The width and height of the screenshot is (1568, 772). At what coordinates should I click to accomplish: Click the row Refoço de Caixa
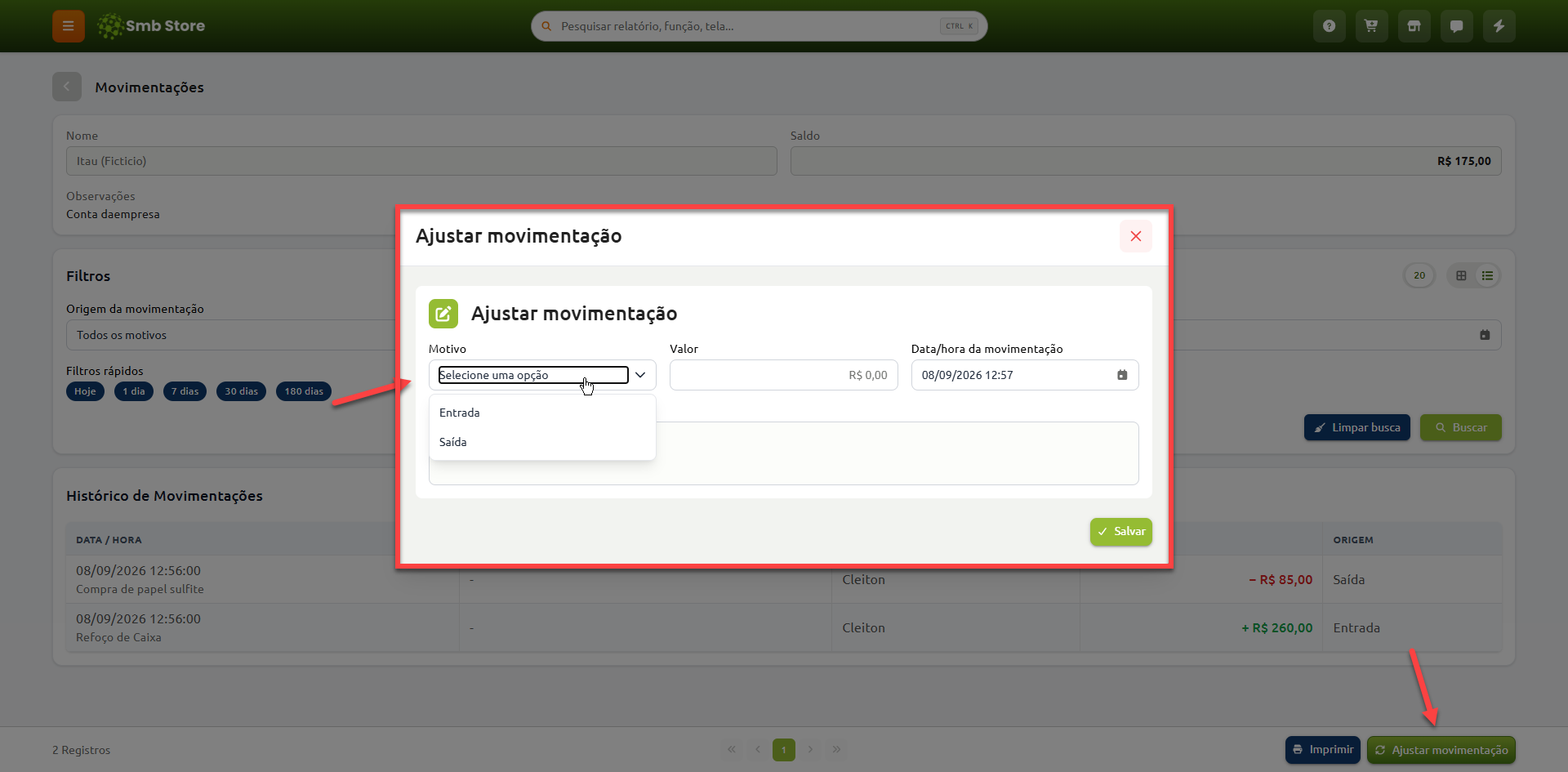[x=784, y=627]
